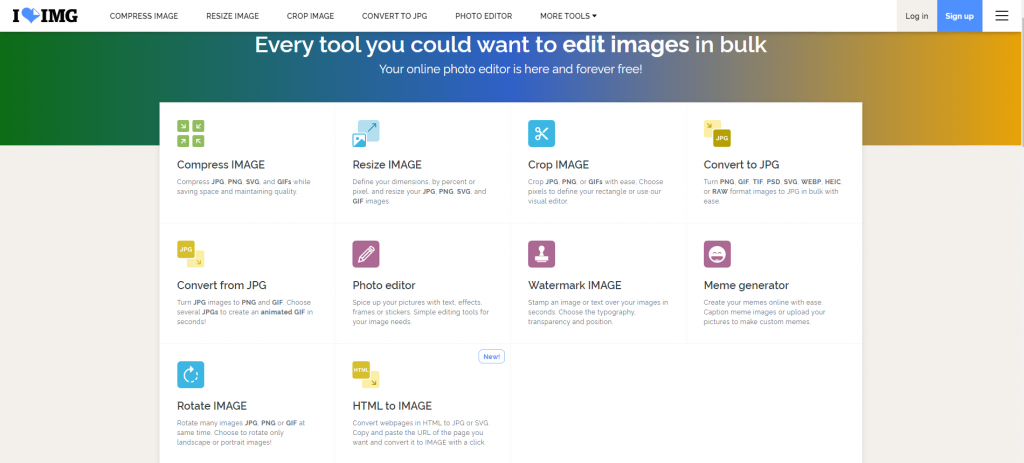Click the heading 'Every tool you could want to edit images in bulk'

click(511, 45)
